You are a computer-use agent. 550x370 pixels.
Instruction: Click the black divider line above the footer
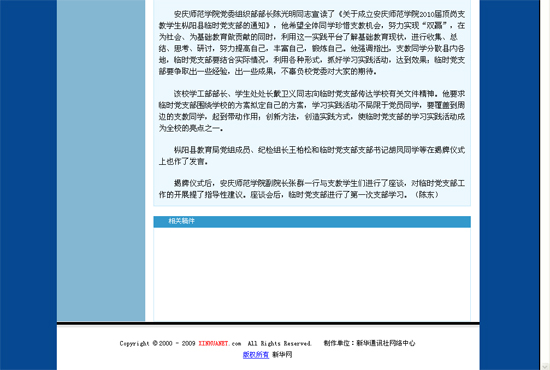click(x=268, y=323)
